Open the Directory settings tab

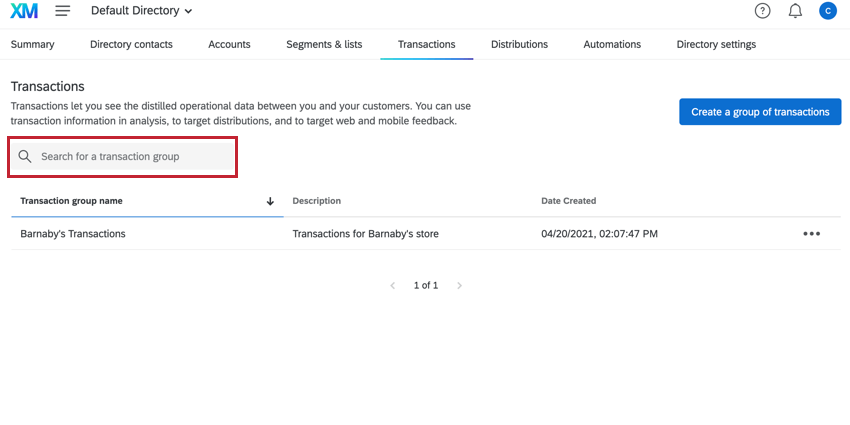coord(716,44)
